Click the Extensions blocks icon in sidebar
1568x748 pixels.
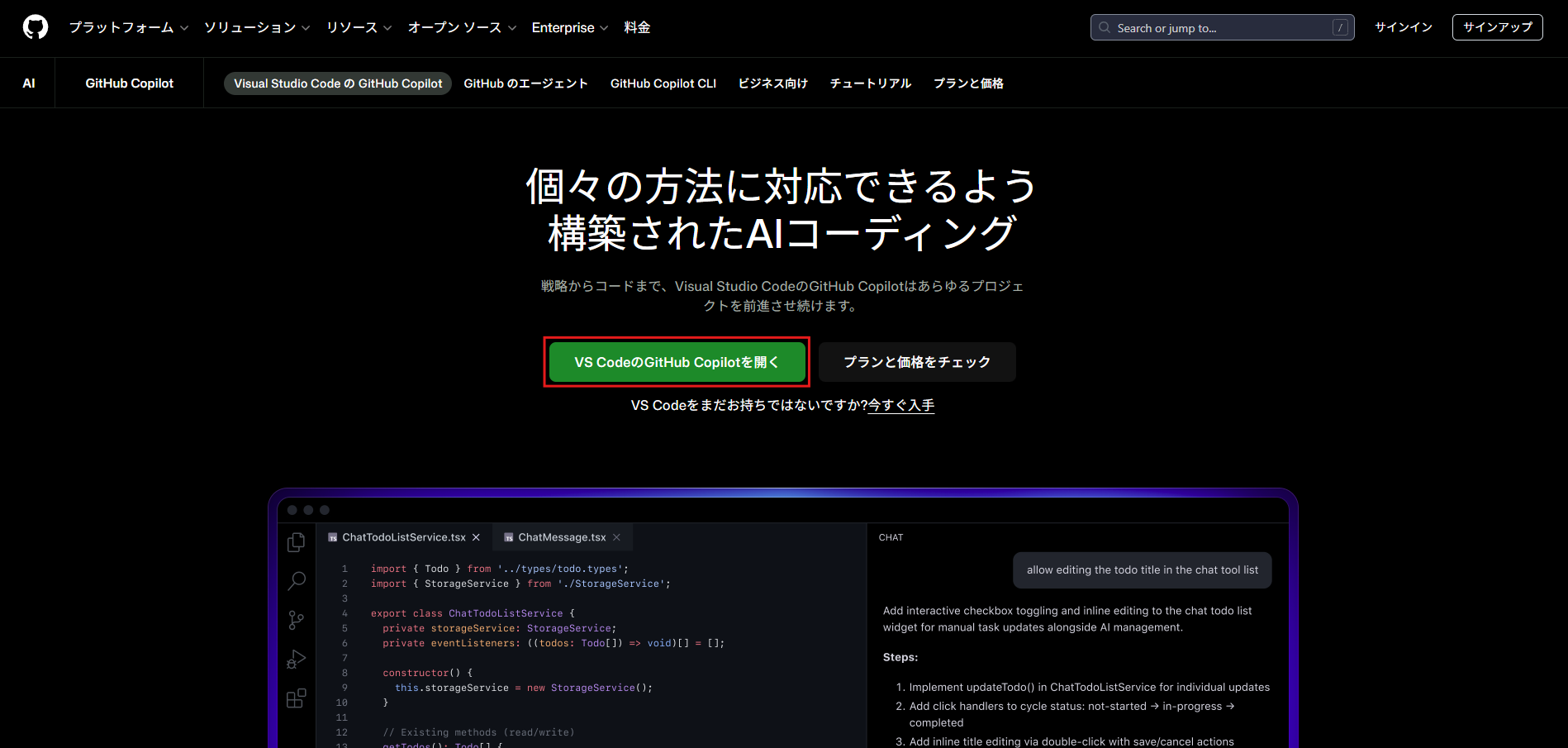pyautogui.click(x=296, y=698)
